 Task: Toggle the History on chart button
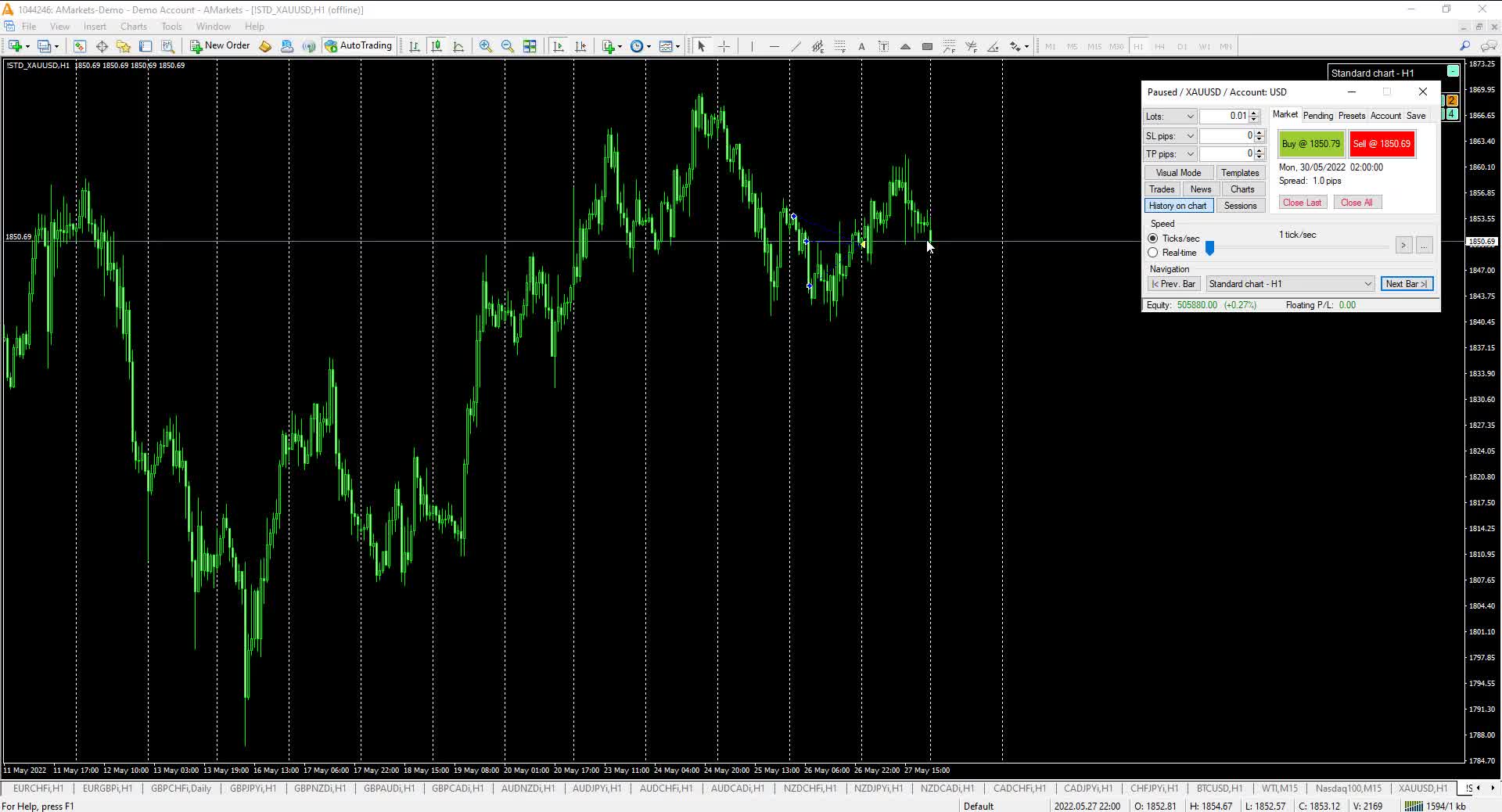[1177, 206]
